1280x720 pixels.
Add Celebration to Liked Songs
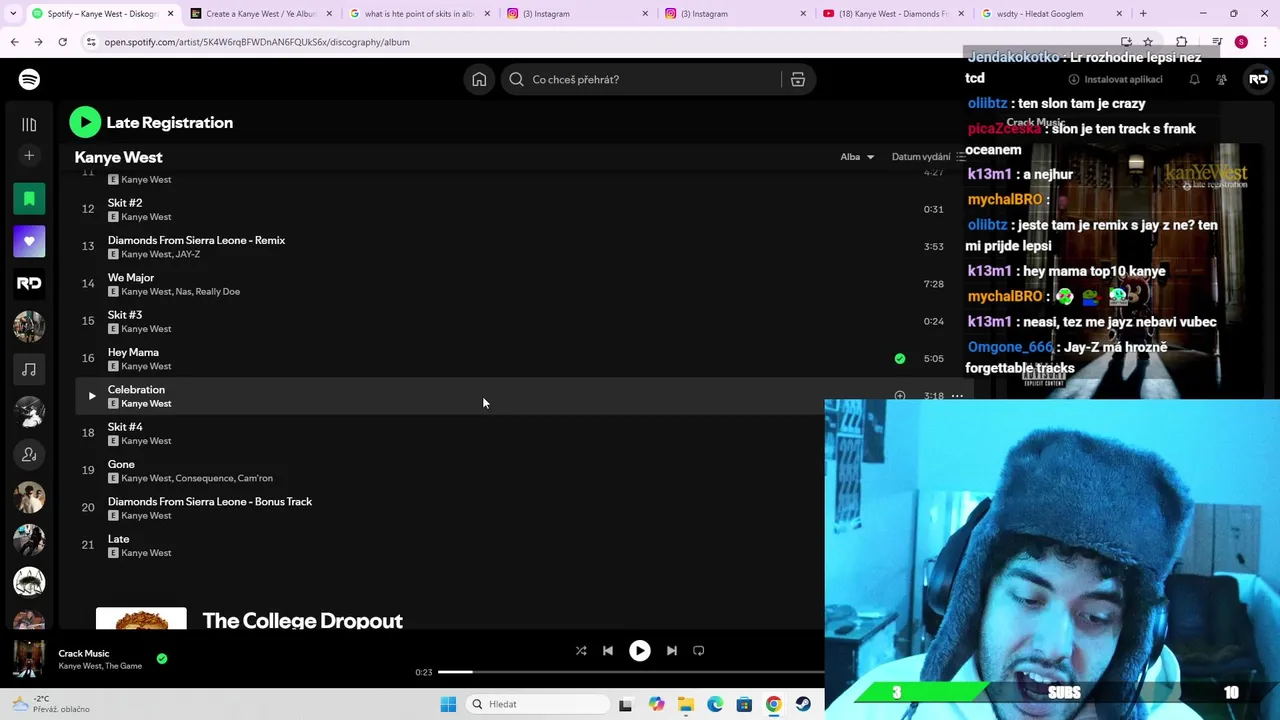900,396
